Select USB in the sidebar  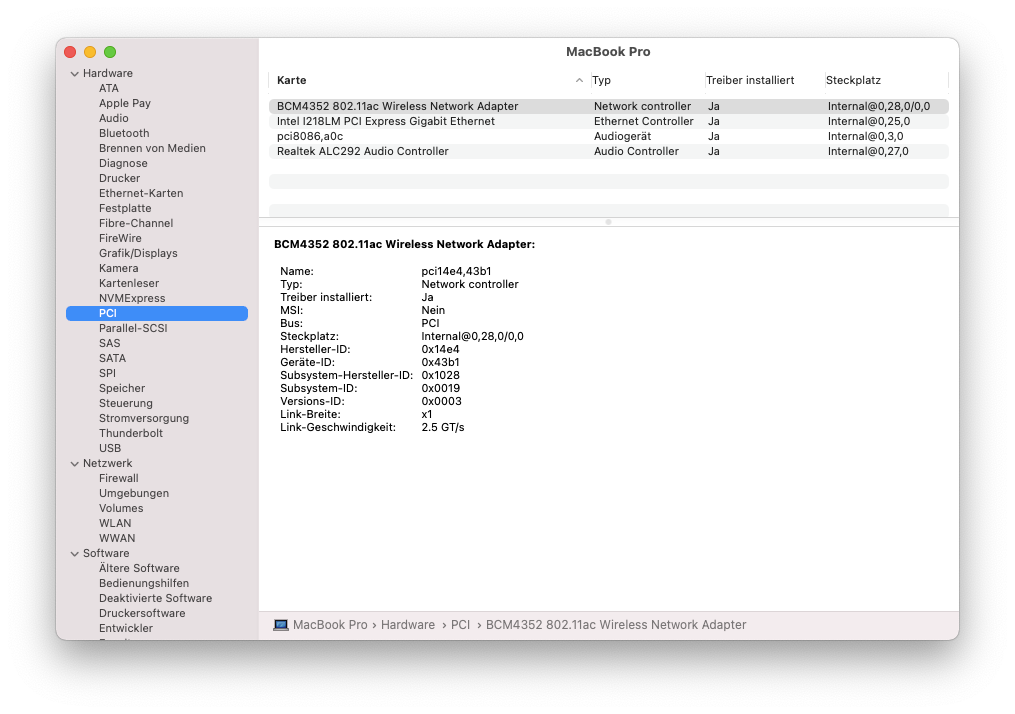(x=110, y=448)
